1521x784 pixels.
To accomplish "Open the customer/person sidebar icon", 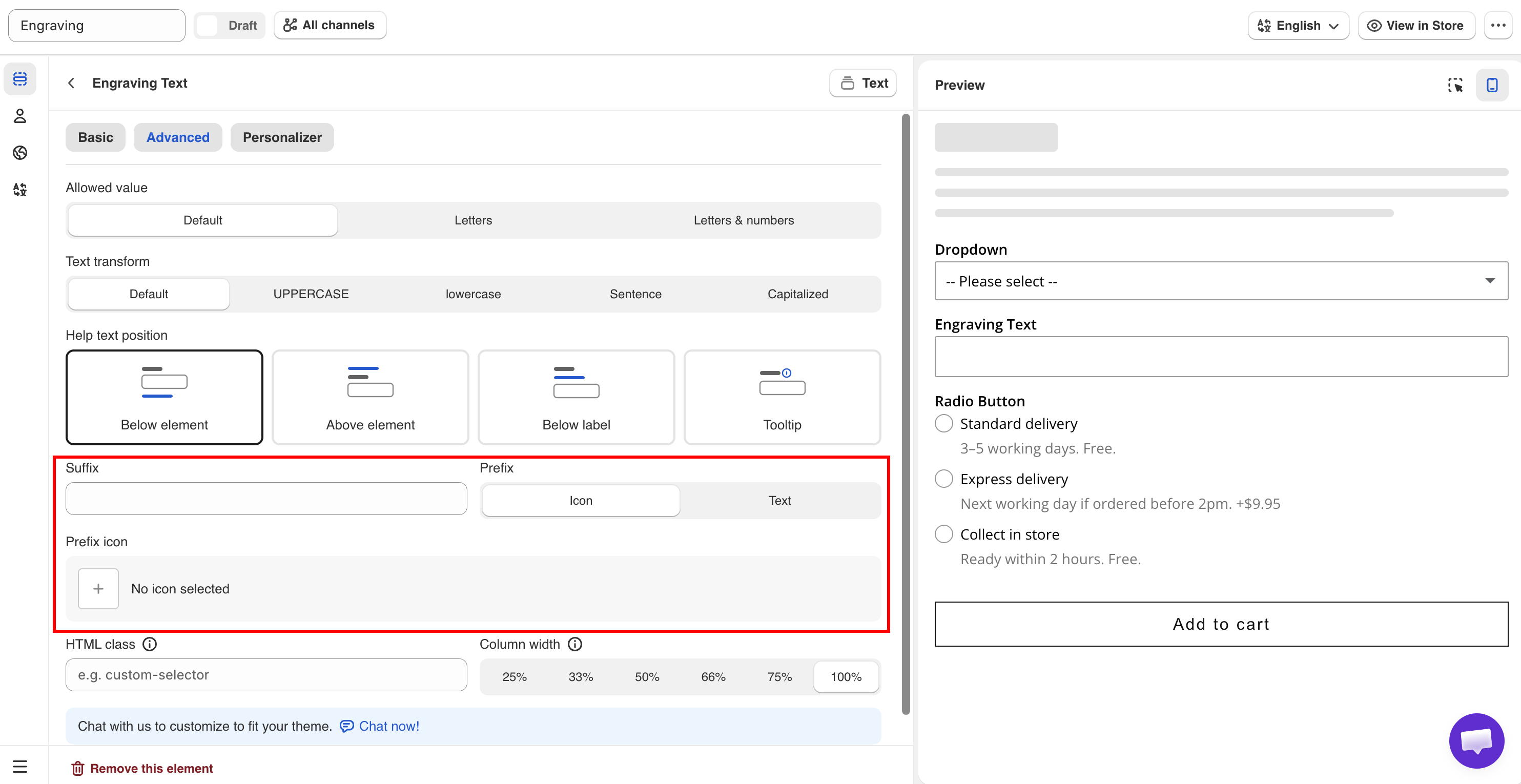I will (x=20, y=116).
